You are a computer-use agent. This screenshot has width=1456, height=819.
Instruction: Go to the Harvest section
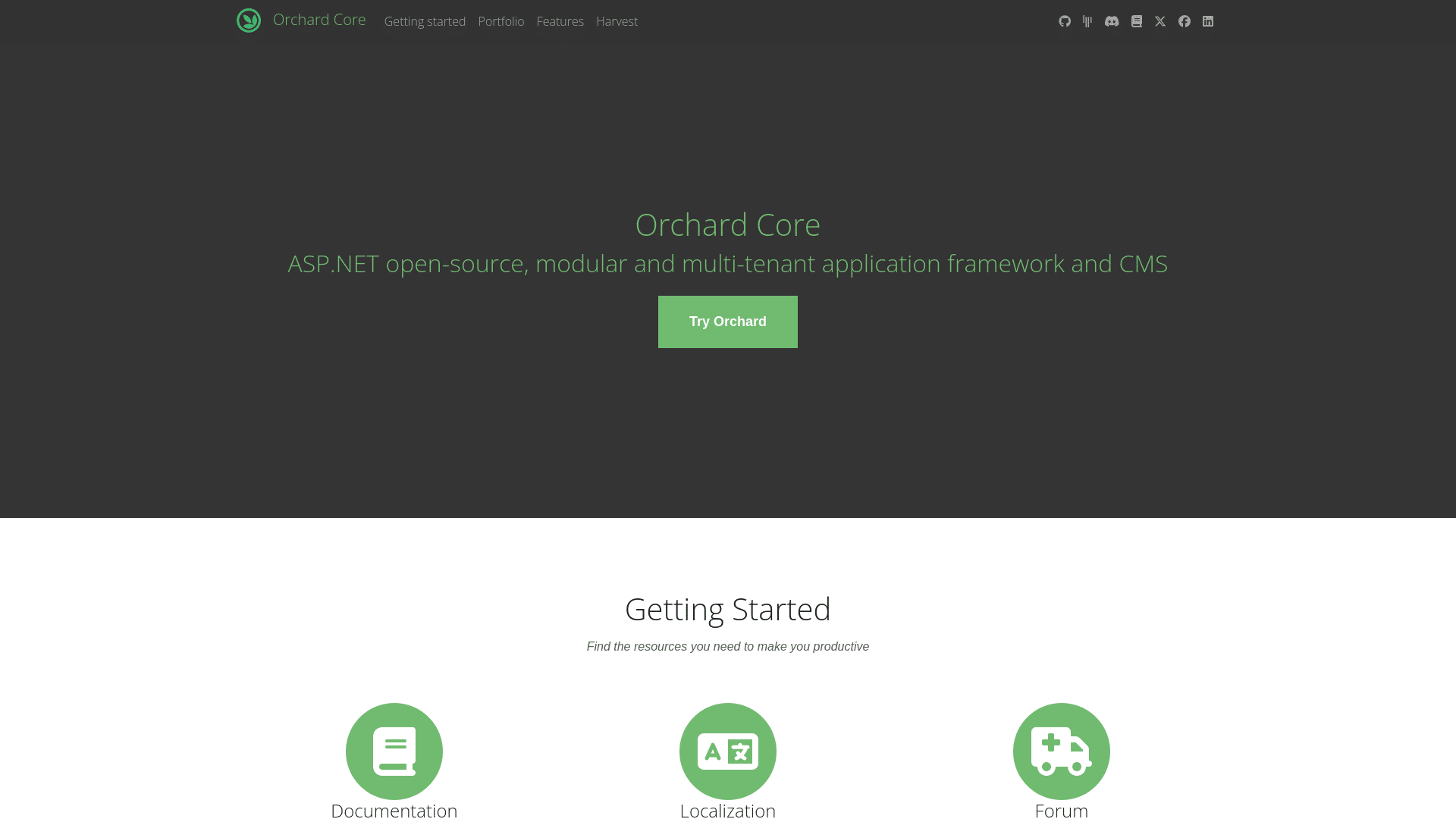[617, 21]
